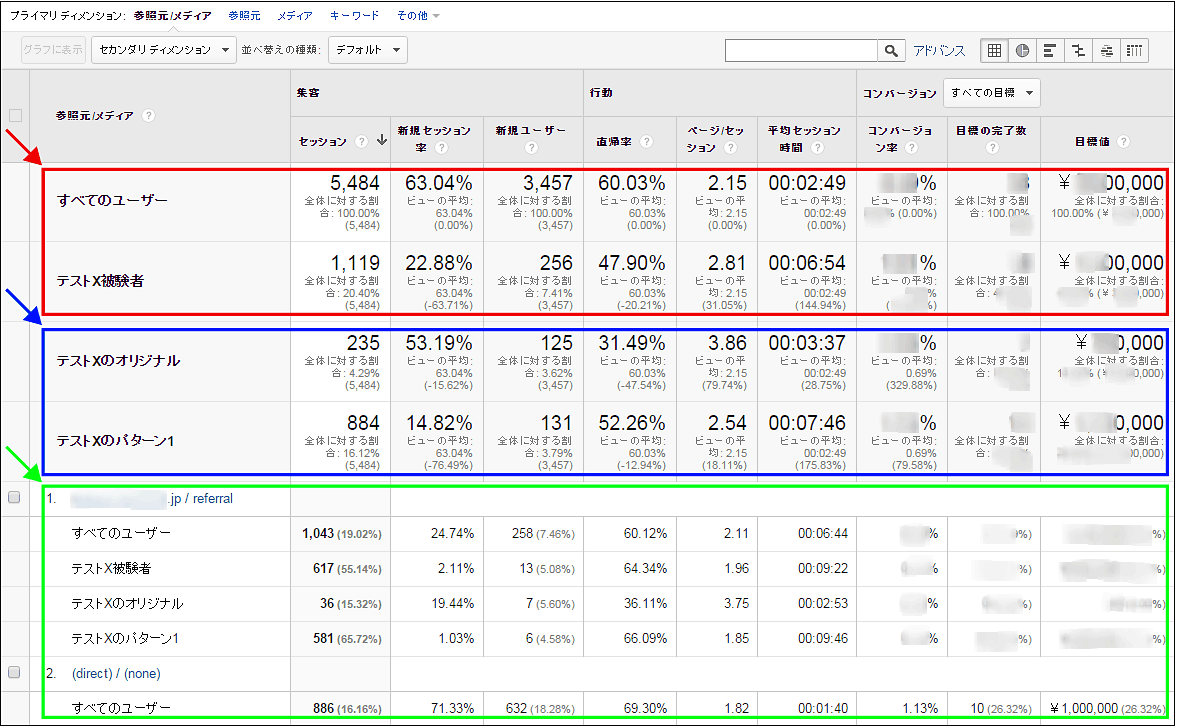Click help icon beside 直帰率 column
The height and width of the screenshot is (728, 1177).
(x=647, y=142)
